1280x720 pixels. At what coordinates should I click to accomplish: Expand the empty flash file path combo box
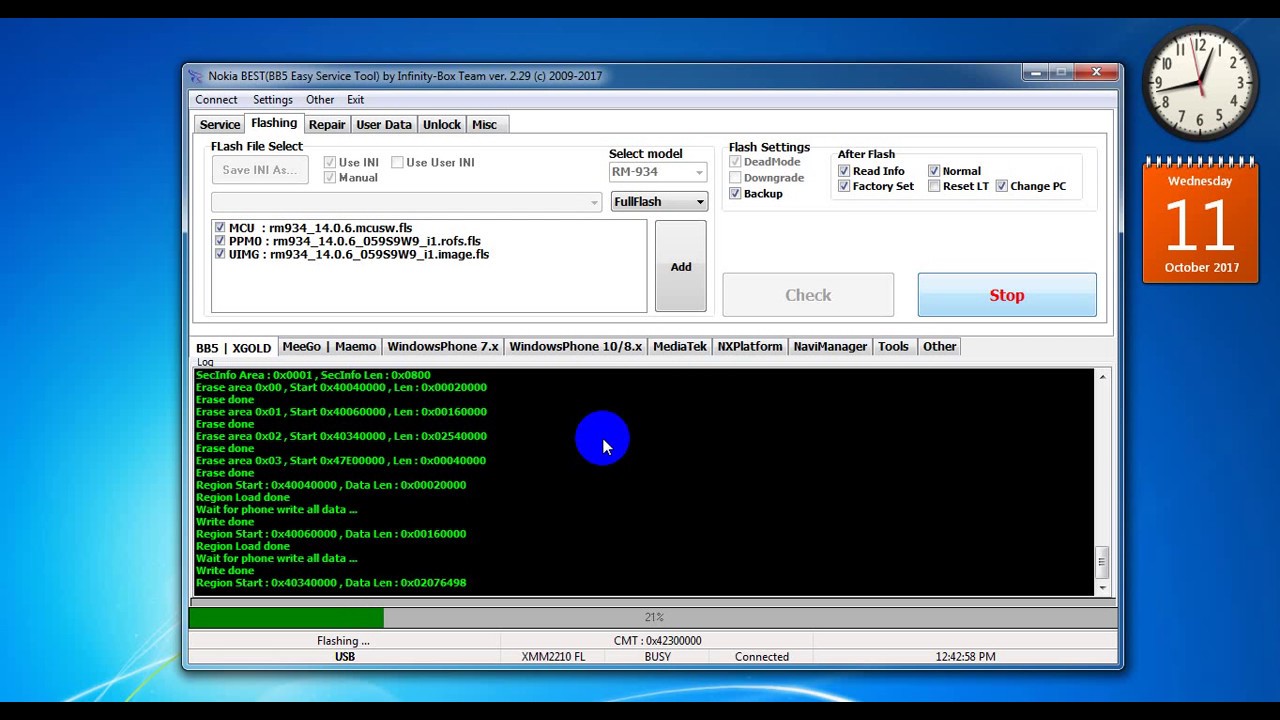tap(594, 202)
